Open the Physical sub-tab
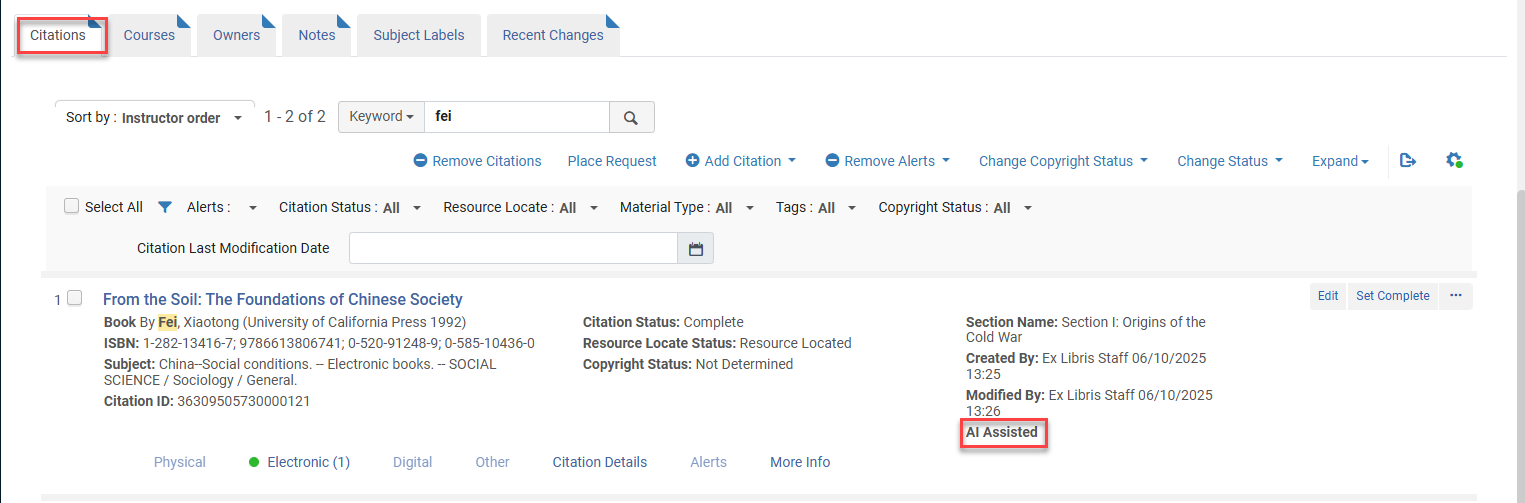Viewport: 1525px width, 503px height. [180, 462]
